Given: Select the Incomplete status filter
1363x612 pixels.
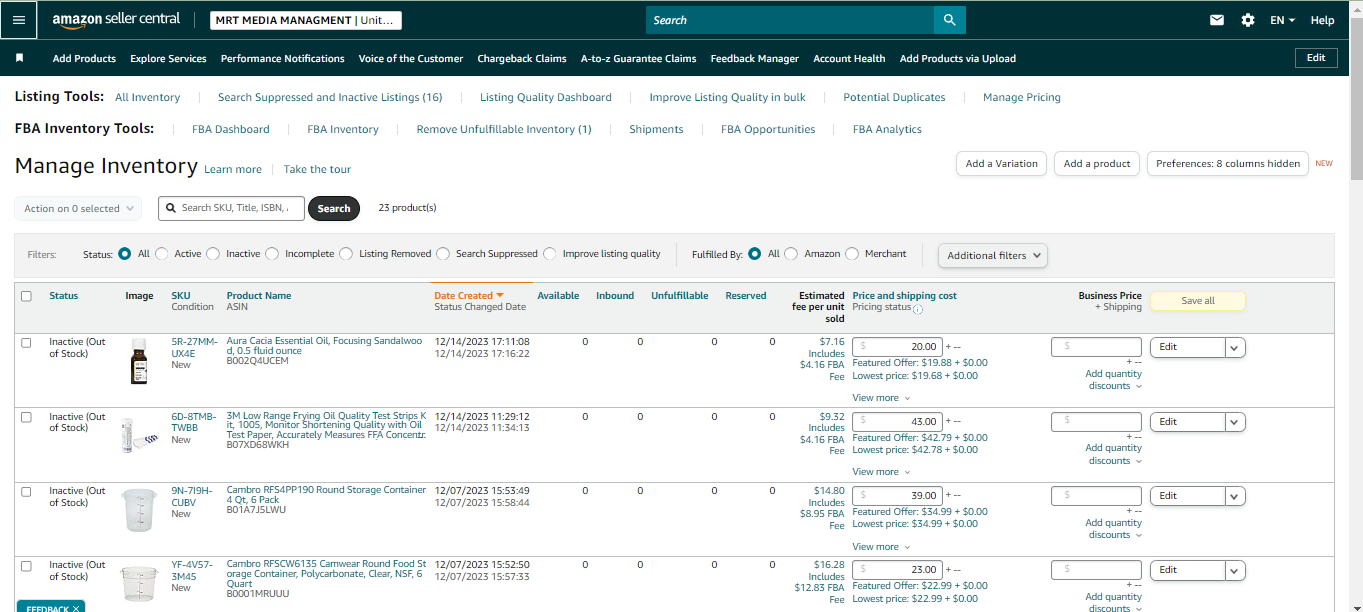Looking at the screenshot, I should pyautogui.click(x=272, y=254).
